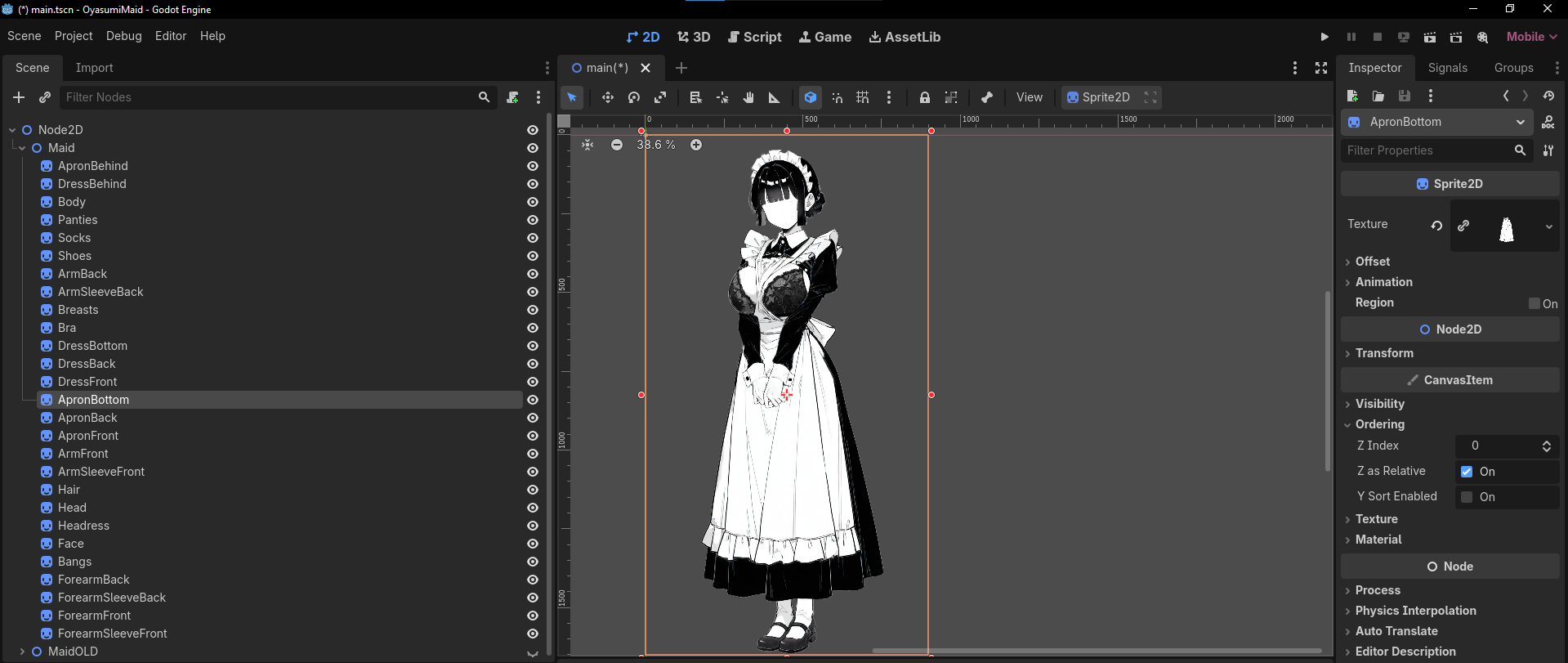Image resolution: width=1568 pixels, height=663 pixels.
Task: Click the Filter Nodes search field
Action: pyautogui.click(x=270, y=97)
